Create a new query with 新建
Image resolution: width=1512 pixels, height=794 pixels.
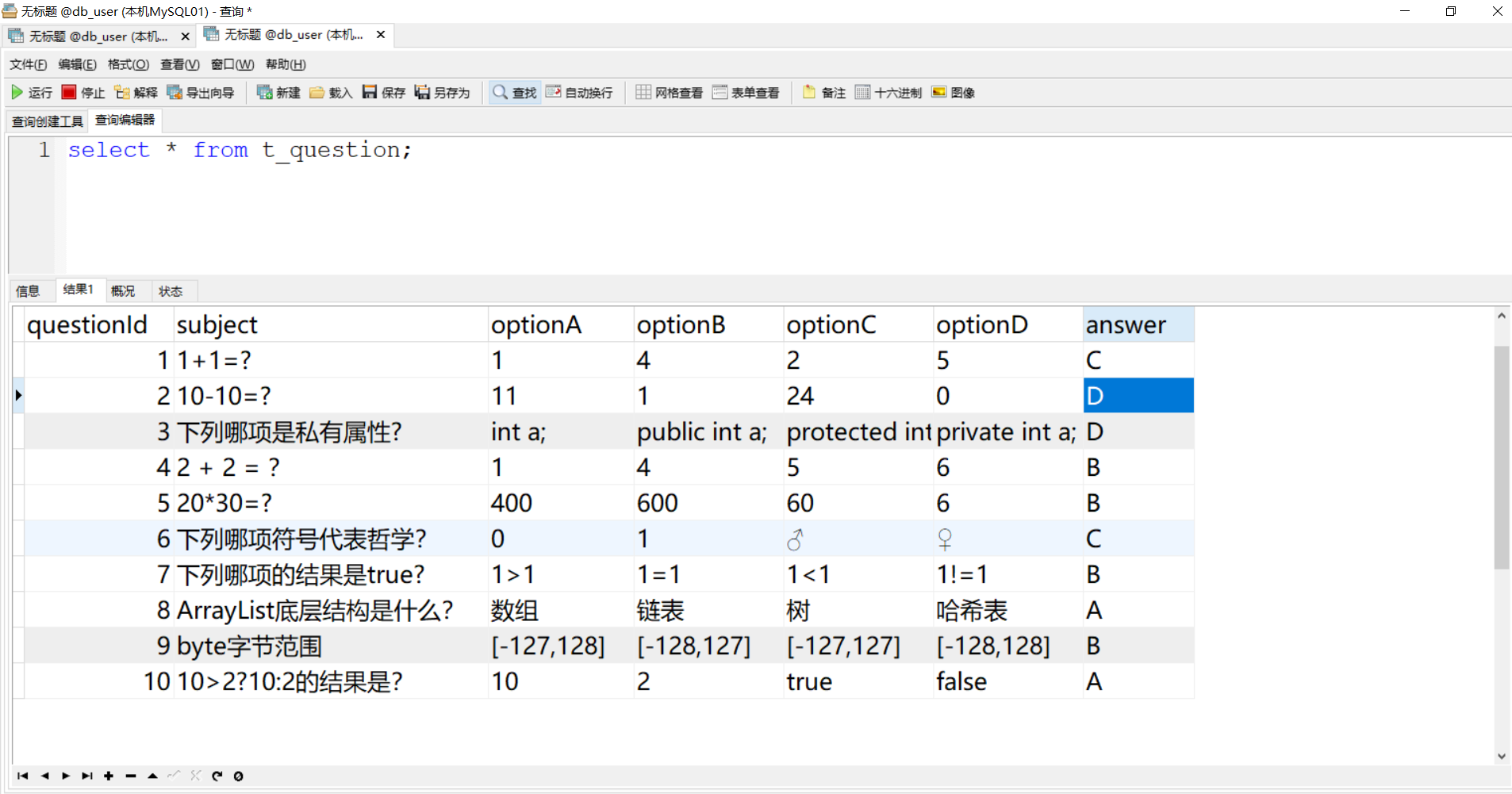click(278, 93)
